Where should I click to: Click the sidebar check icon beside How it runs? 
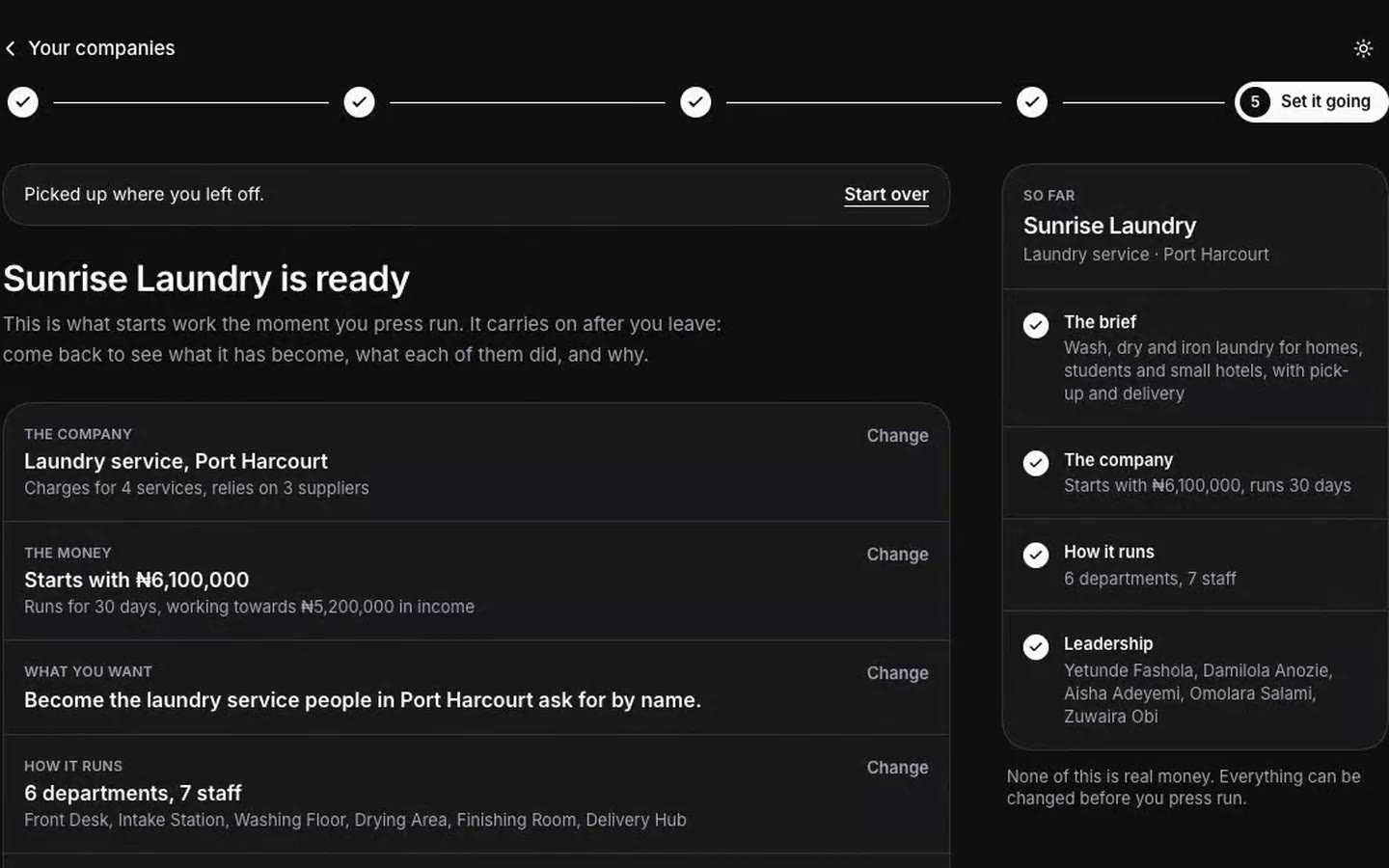(1036, 556)
